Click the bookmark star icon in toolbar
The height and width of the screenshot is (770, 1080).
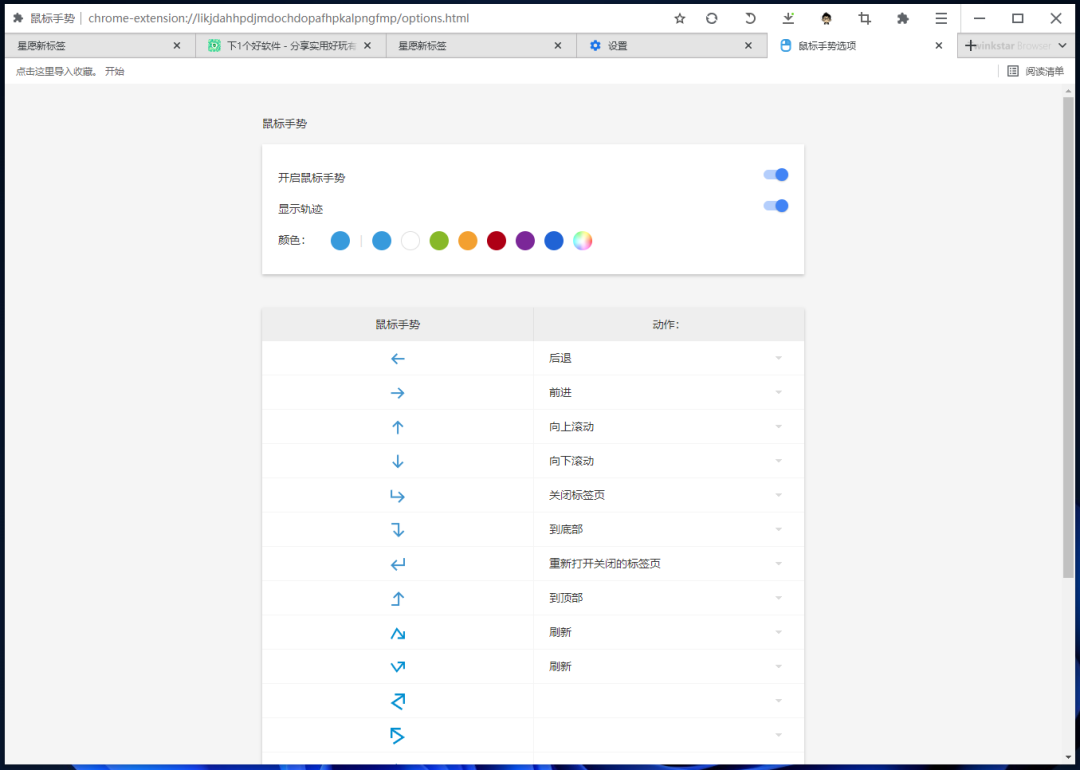pos(679,18)
